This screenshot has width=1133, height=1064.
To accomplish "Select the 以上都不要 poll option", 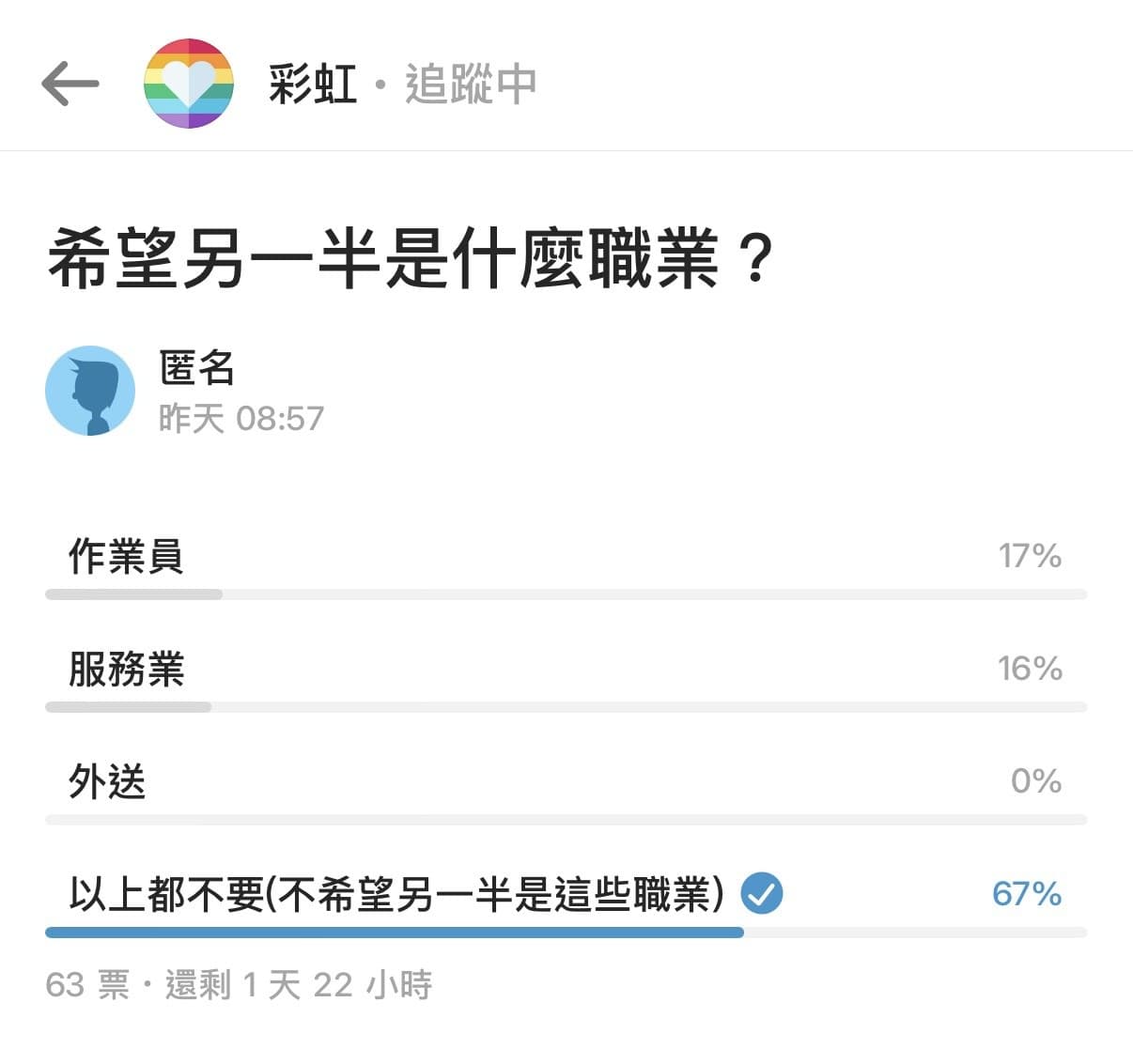I will click(x=566, y=903).
